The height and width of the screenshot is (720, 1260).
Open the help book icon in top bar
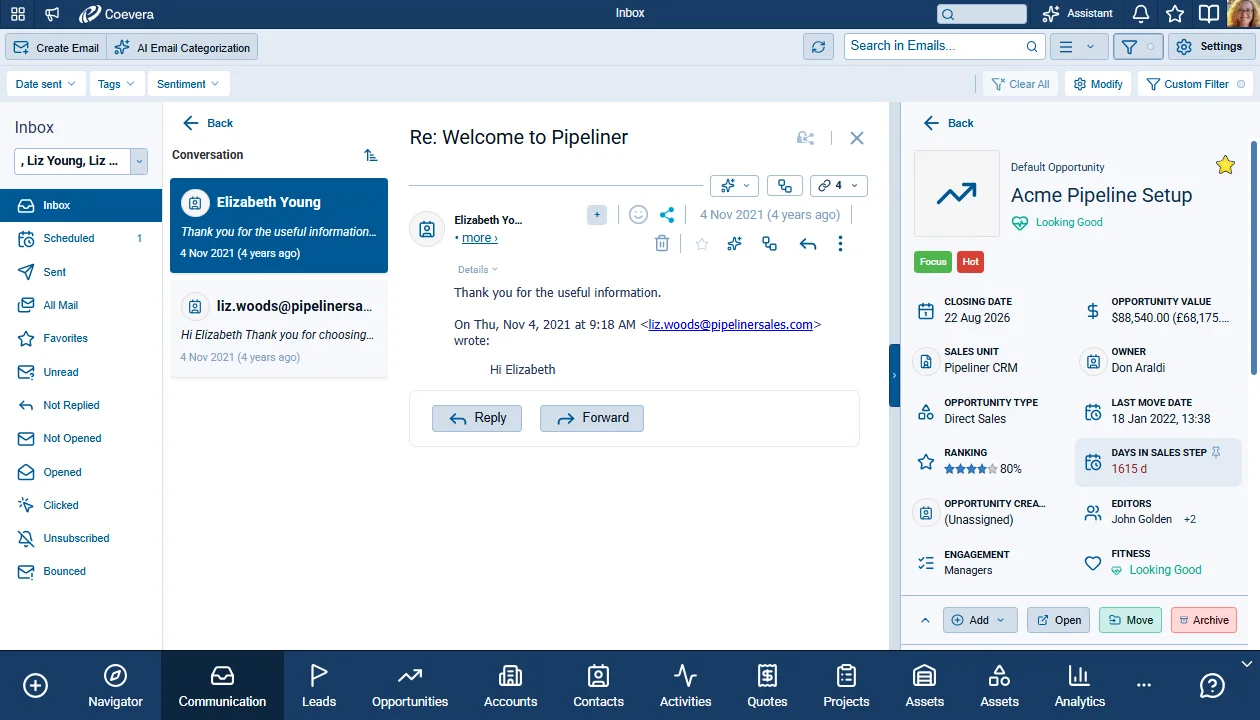pyautogui.click(x=1209, y=14)
